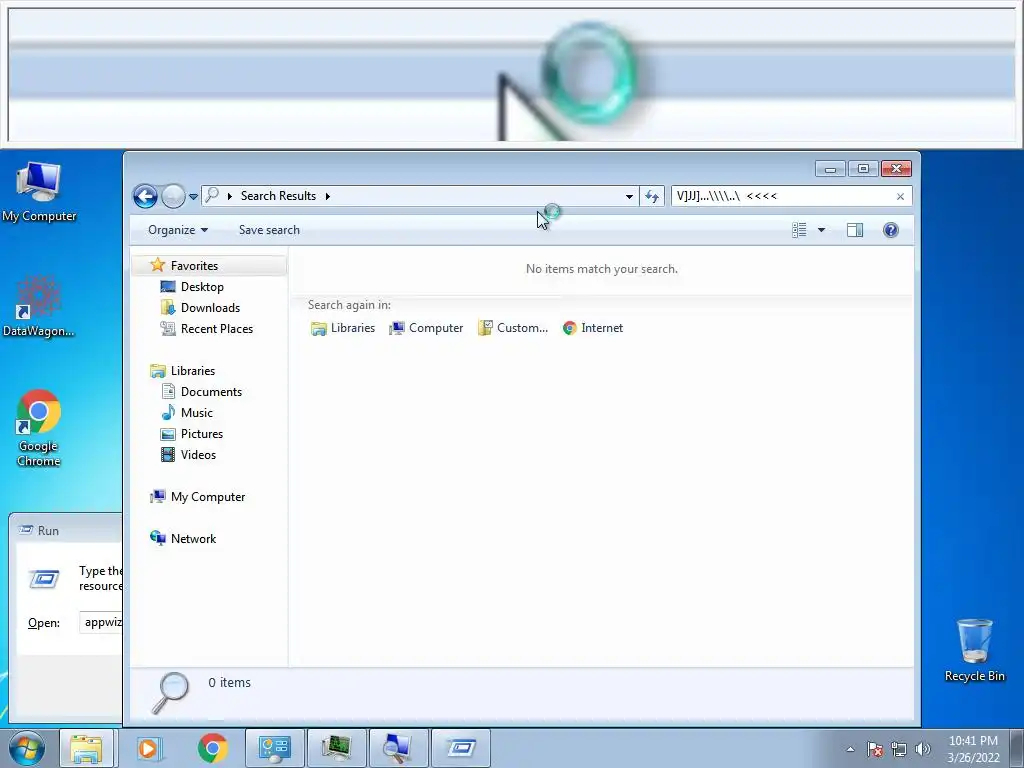Open Recent Places
Viewport: 1024px width, 768px height.
pyautogui.click(x=217, y=328)
